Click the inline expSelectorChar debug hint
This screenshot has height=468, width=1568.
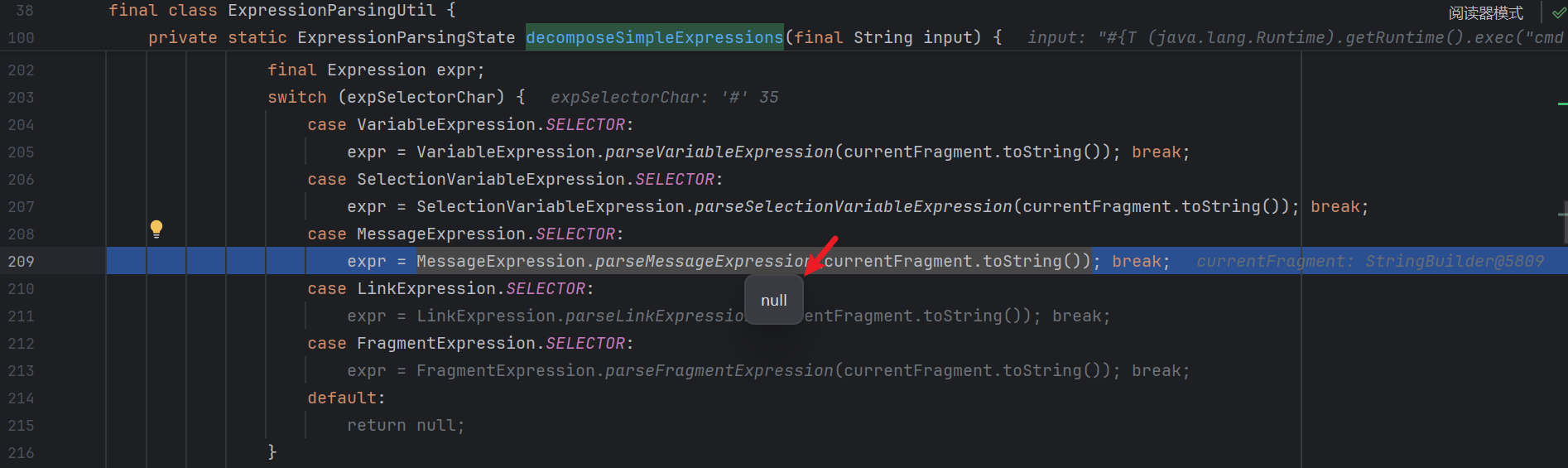664,97
